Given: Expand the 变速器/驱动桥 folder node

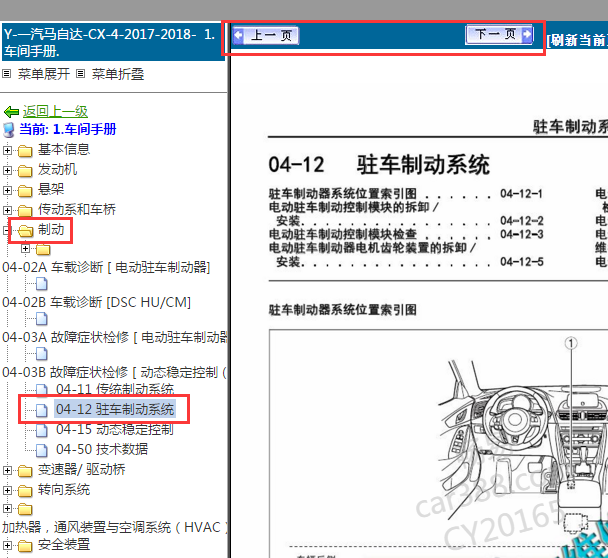Looking at the screenshot, I should tap(7, 471).
